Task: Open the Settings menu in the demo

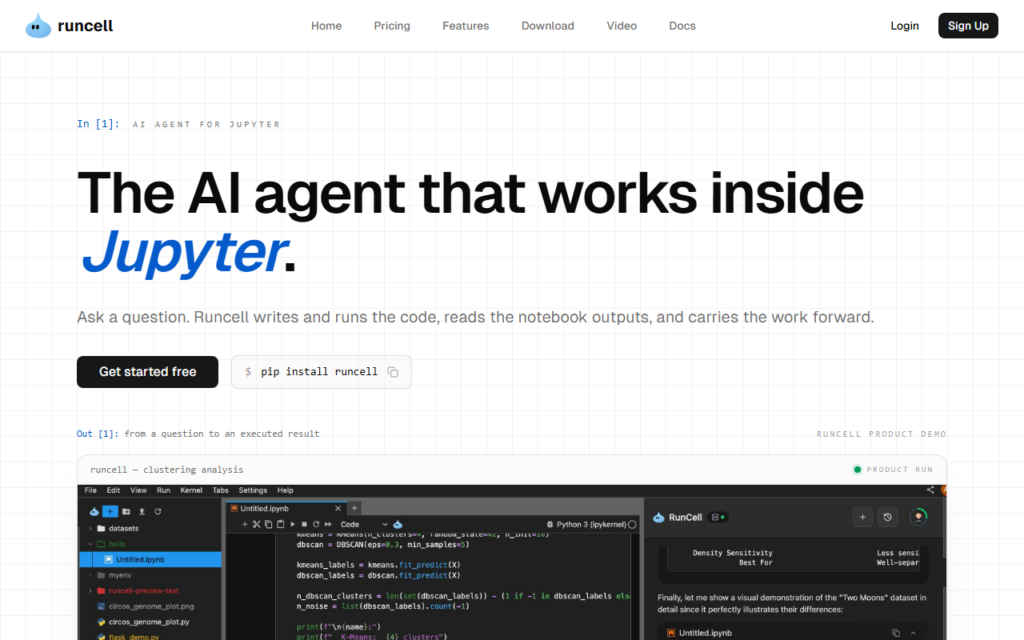Action: (x=253, y=490)
